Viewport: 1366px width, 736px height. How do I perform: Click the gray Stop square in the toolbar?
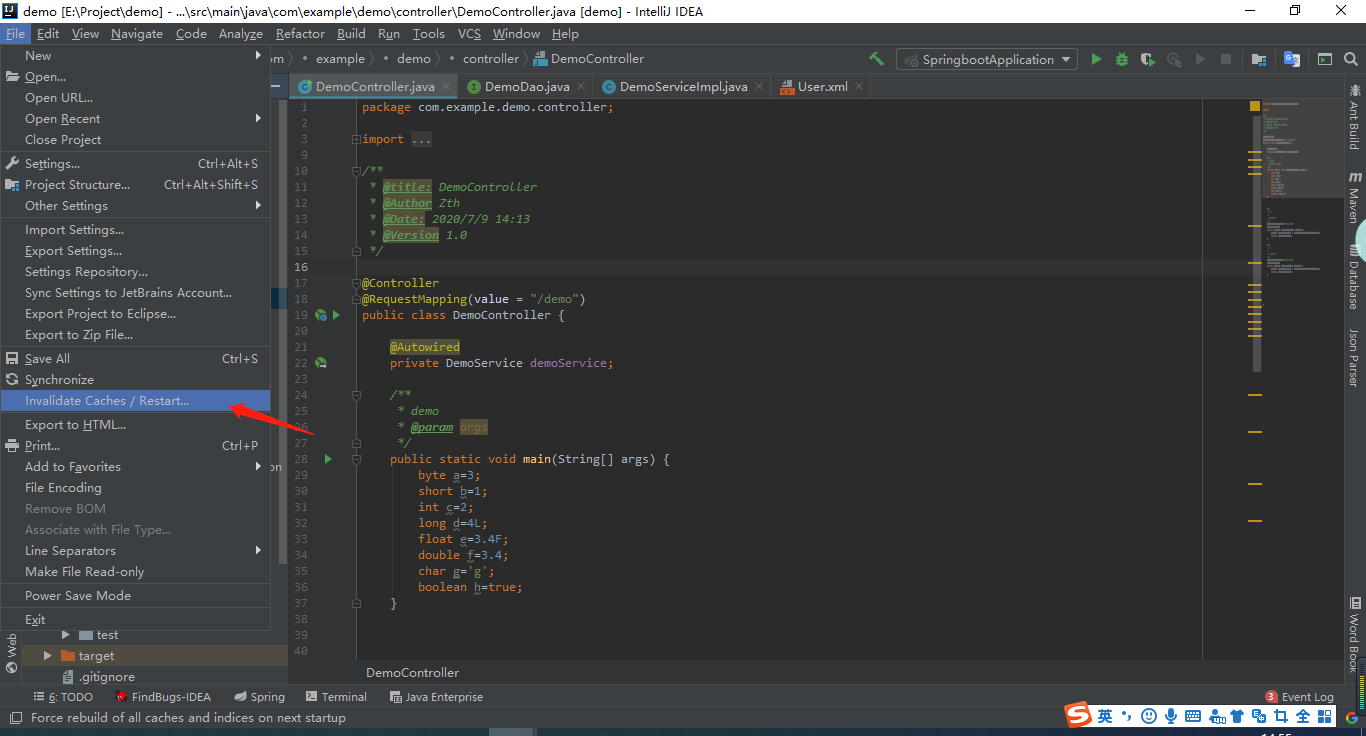pyautogui.click(x=1226, y=59)
